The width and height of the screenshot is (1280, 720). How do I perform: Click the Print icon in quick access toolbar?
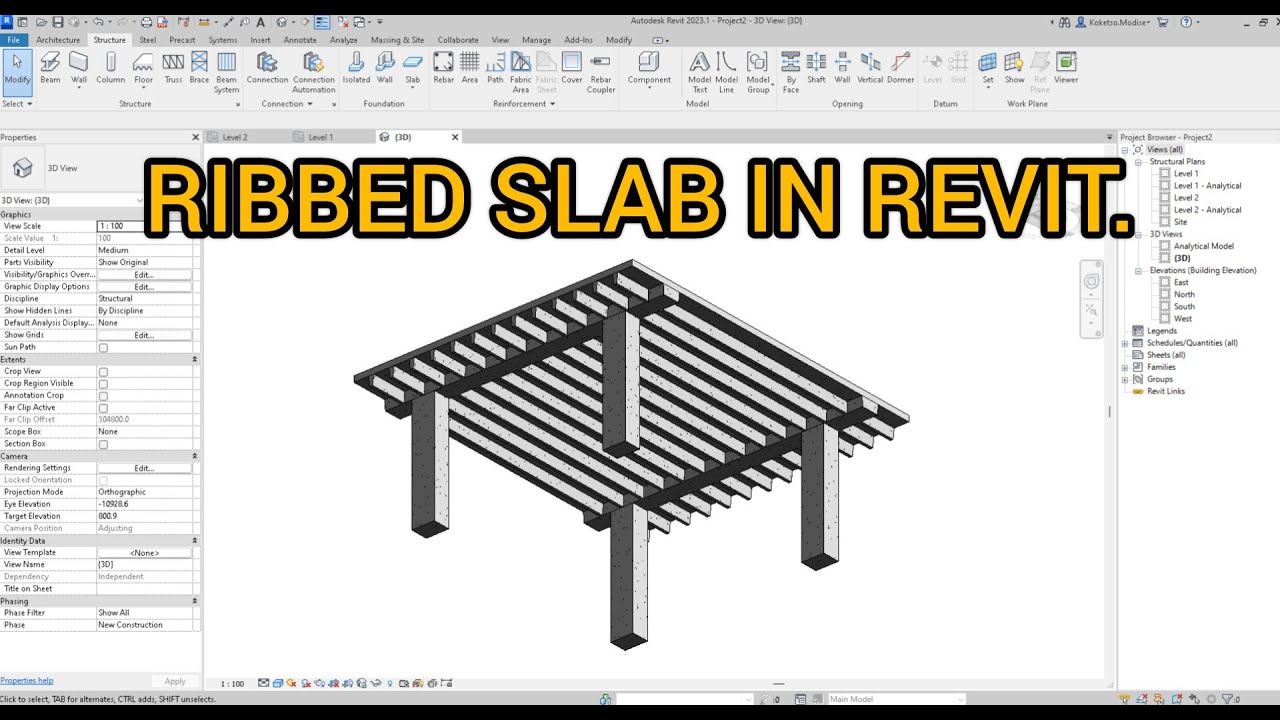[x=147, y=22]
